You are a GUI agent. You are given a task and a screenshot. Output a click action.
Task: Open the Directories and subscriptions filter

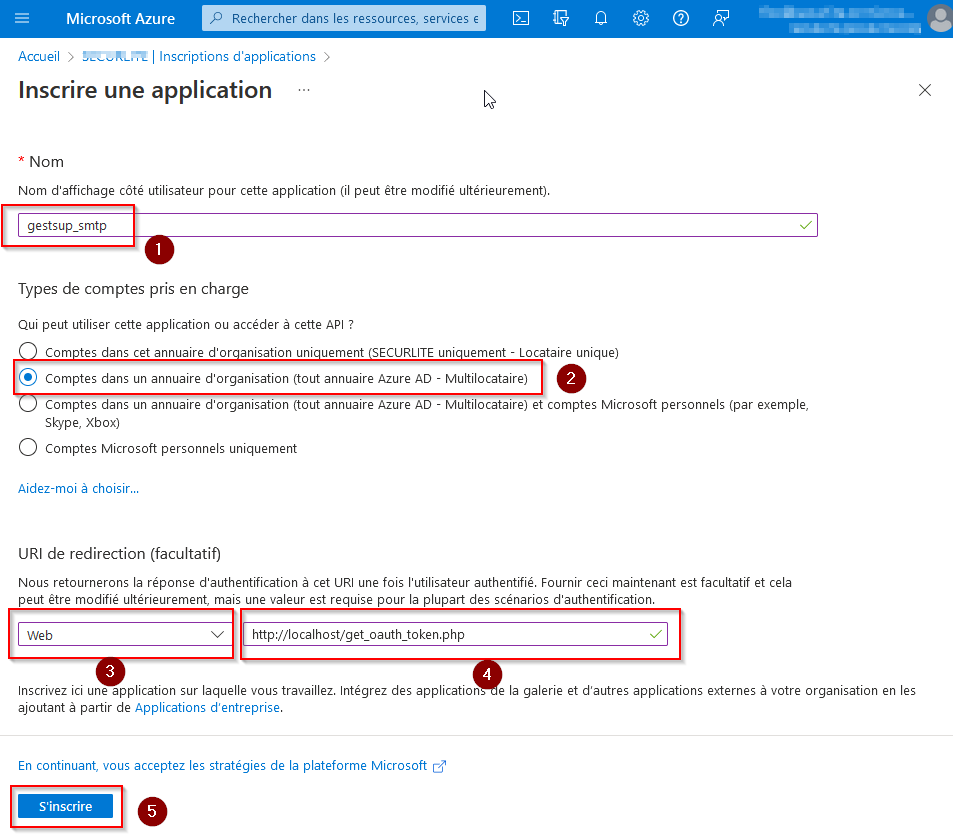click(560, 18)
